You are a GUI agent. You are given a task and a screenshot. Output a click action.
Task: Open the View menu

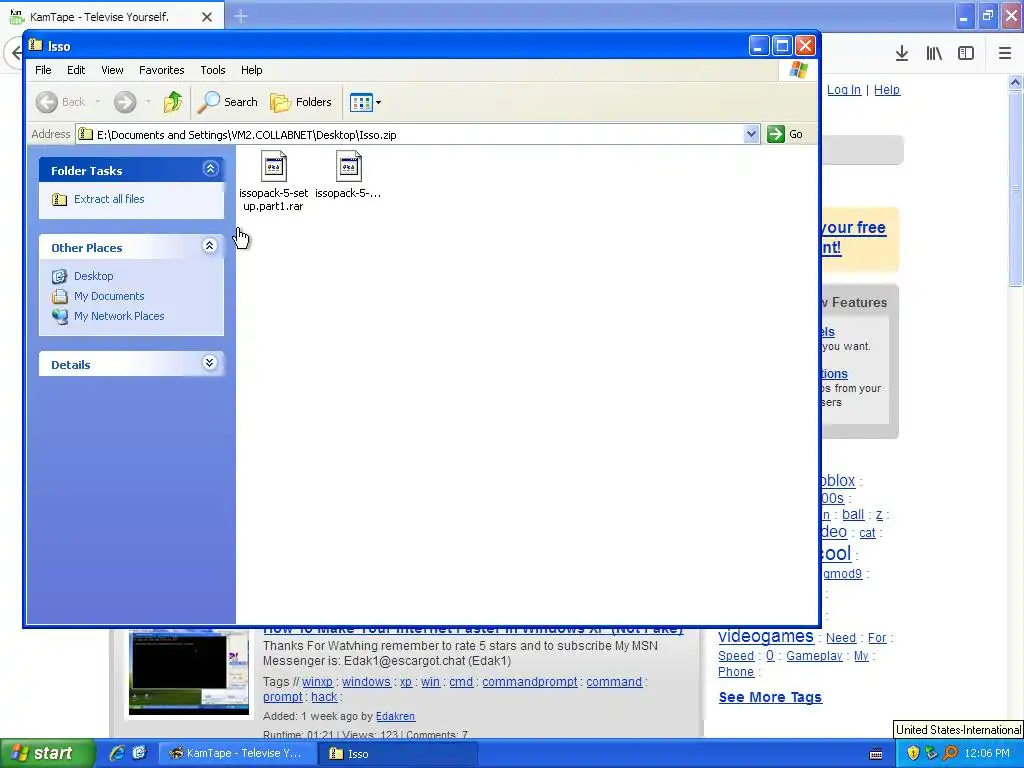click(x=112, y=70)
